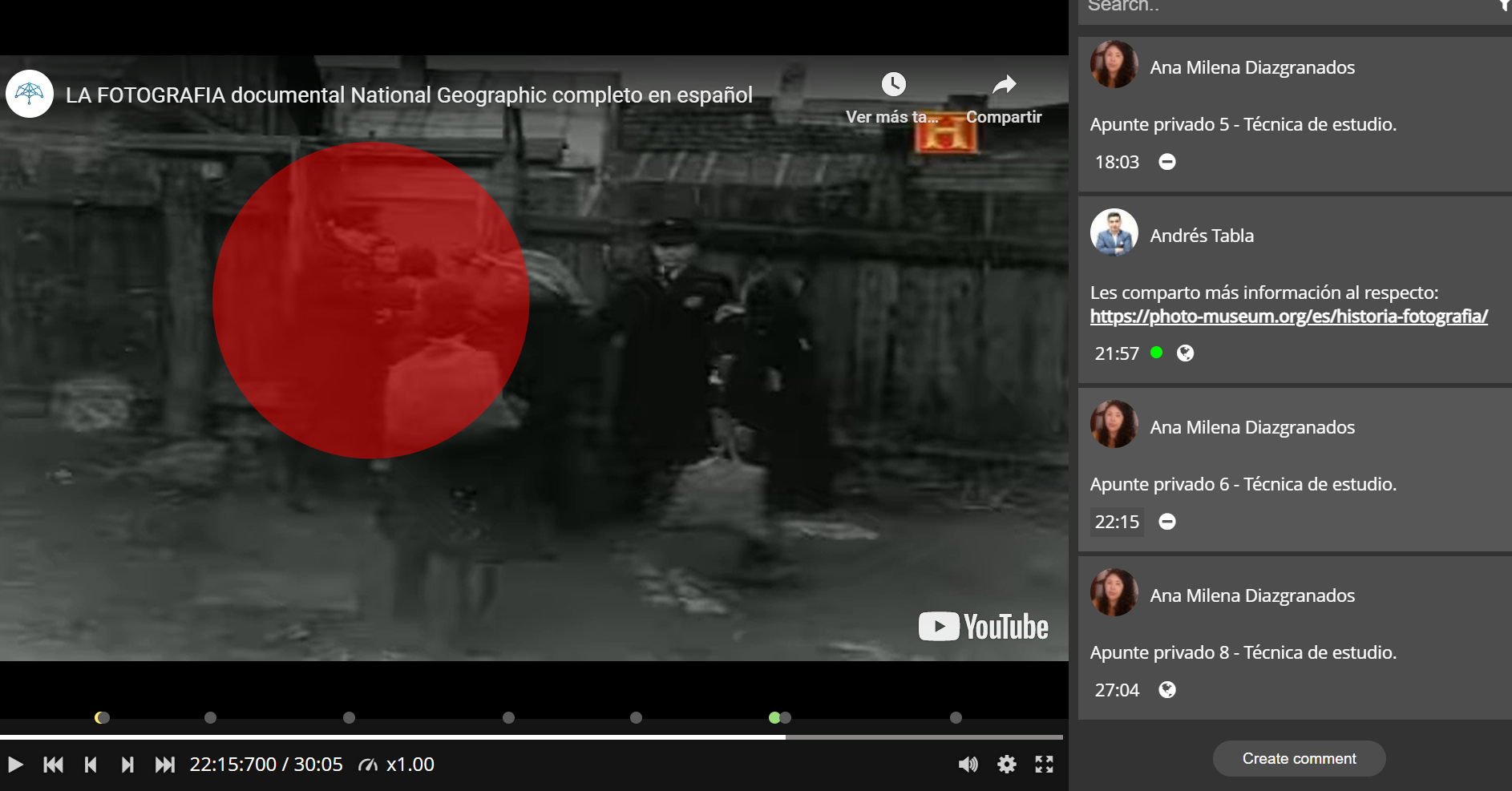Open the YouTube logo link

[x=984, y=627]
